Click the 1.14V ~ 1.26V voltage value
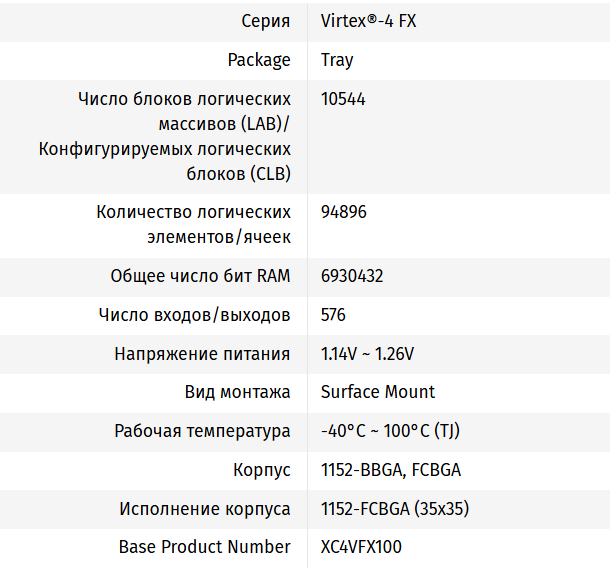 (367, 354)
